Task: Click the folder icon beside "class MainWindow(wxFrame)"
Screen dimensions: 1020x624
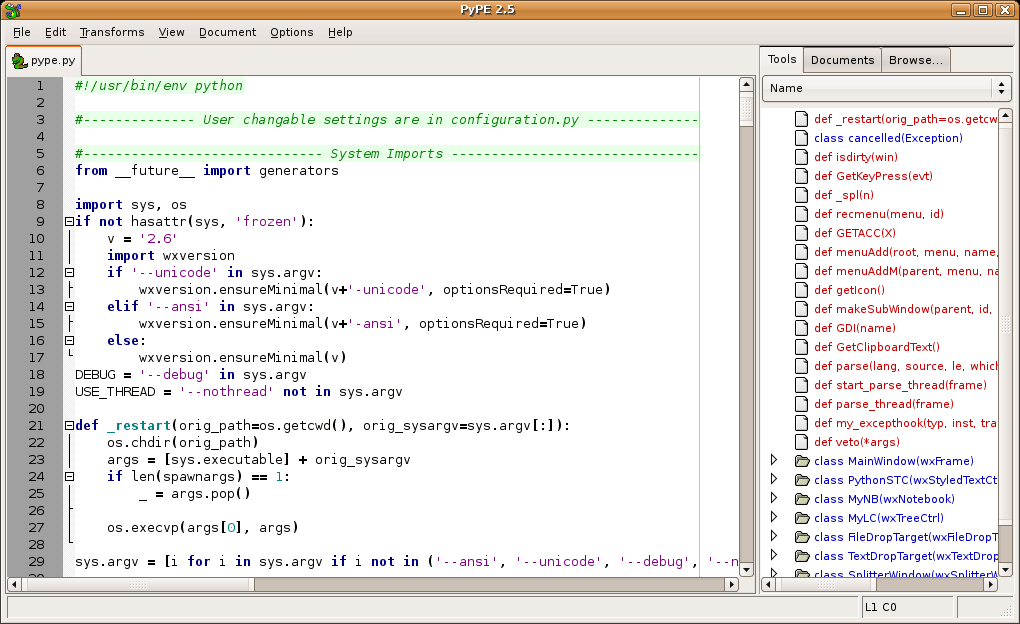Action: click(802, 461)
